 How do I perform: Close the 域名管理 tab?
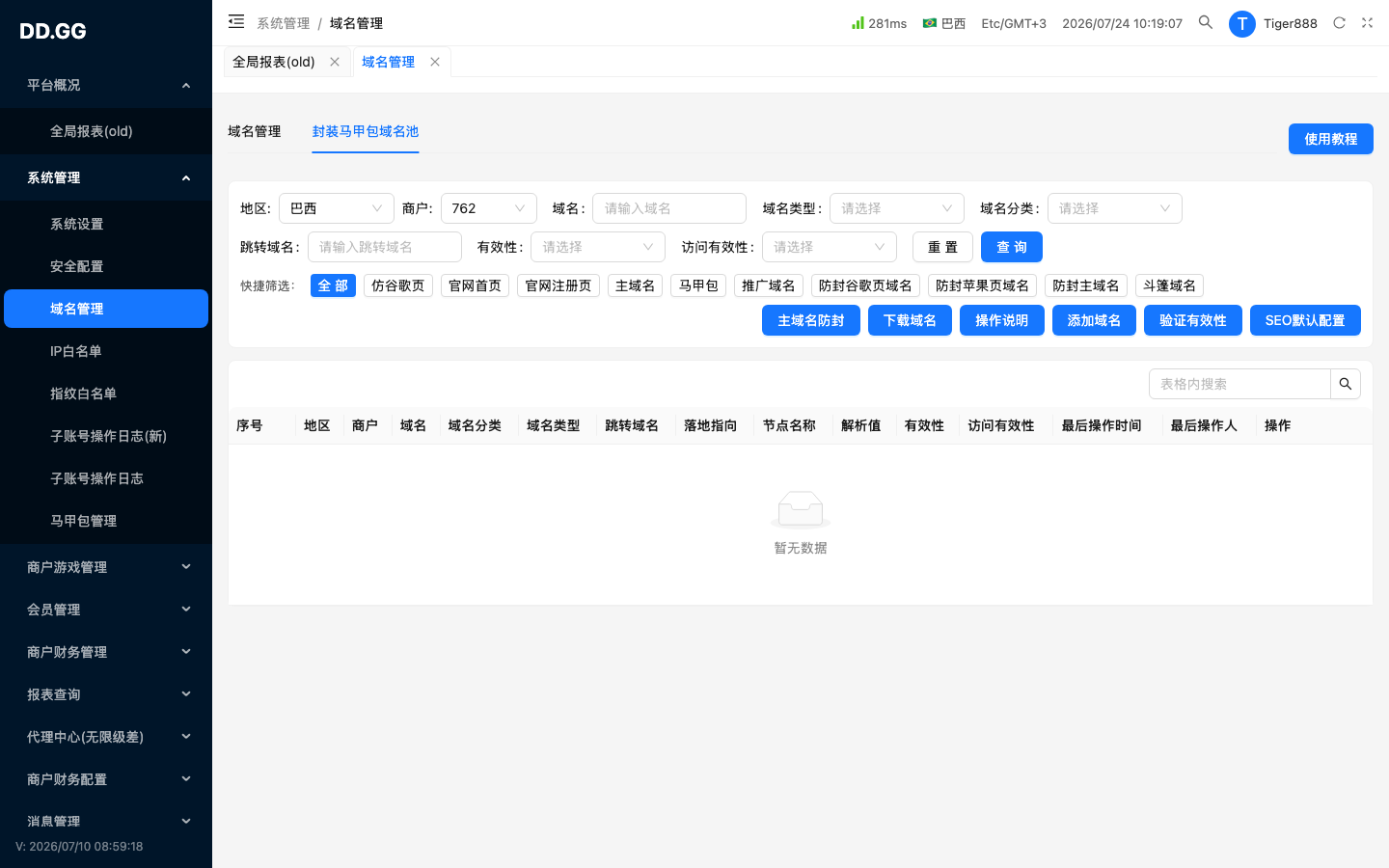tap(435, 62)
